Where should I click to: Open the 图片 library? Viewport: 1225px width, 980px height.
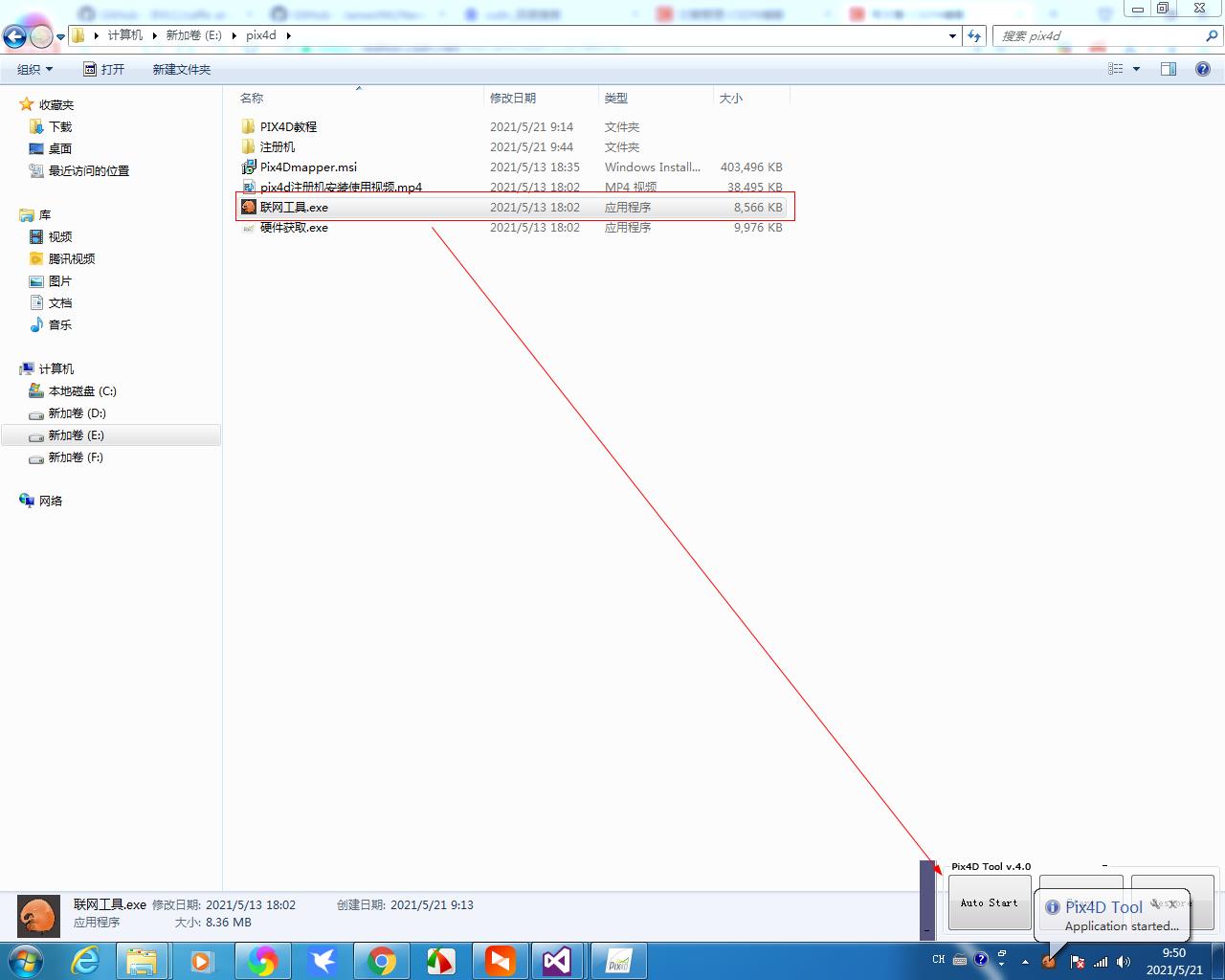60,280
